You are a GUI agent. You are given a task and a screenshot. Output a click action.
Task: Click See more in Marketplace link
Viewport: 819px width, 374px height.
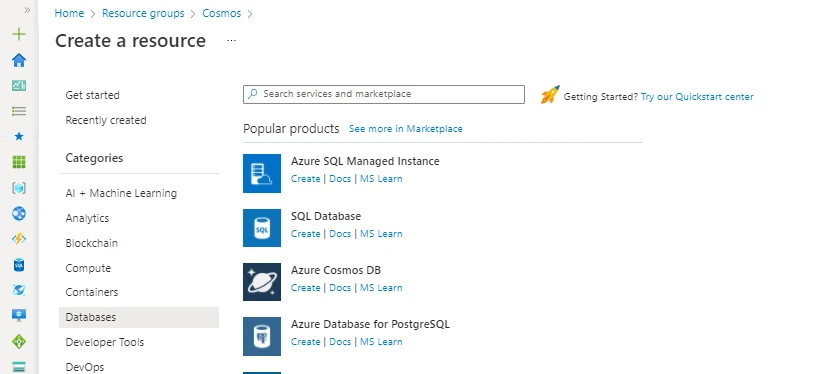(405, 128)
